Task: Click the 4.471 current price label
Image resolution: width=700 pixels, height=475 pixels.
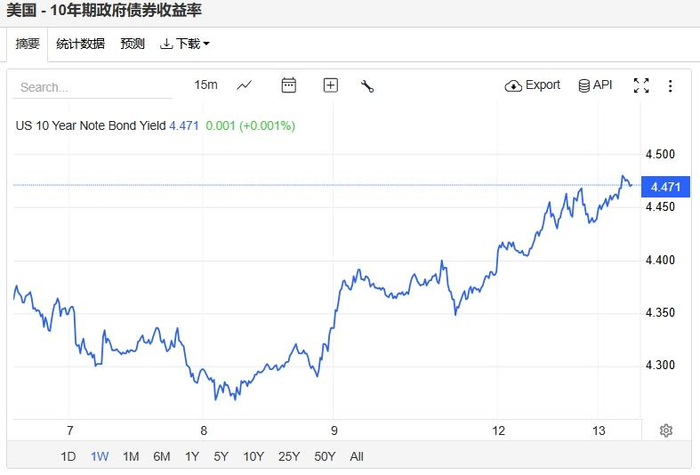Action: coord(665,187)
